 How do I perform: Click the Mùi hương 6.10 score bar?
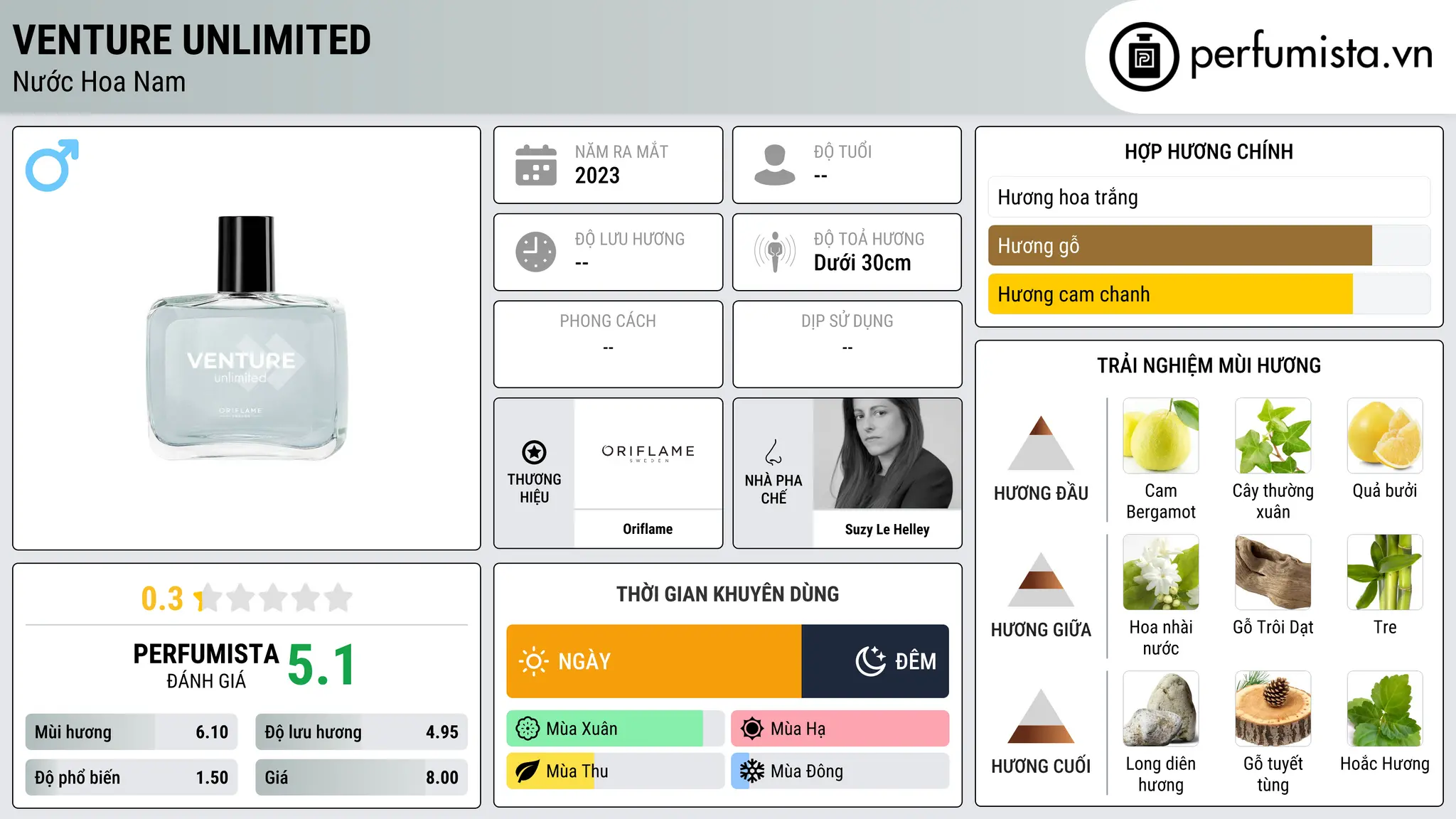click(132, 732)
